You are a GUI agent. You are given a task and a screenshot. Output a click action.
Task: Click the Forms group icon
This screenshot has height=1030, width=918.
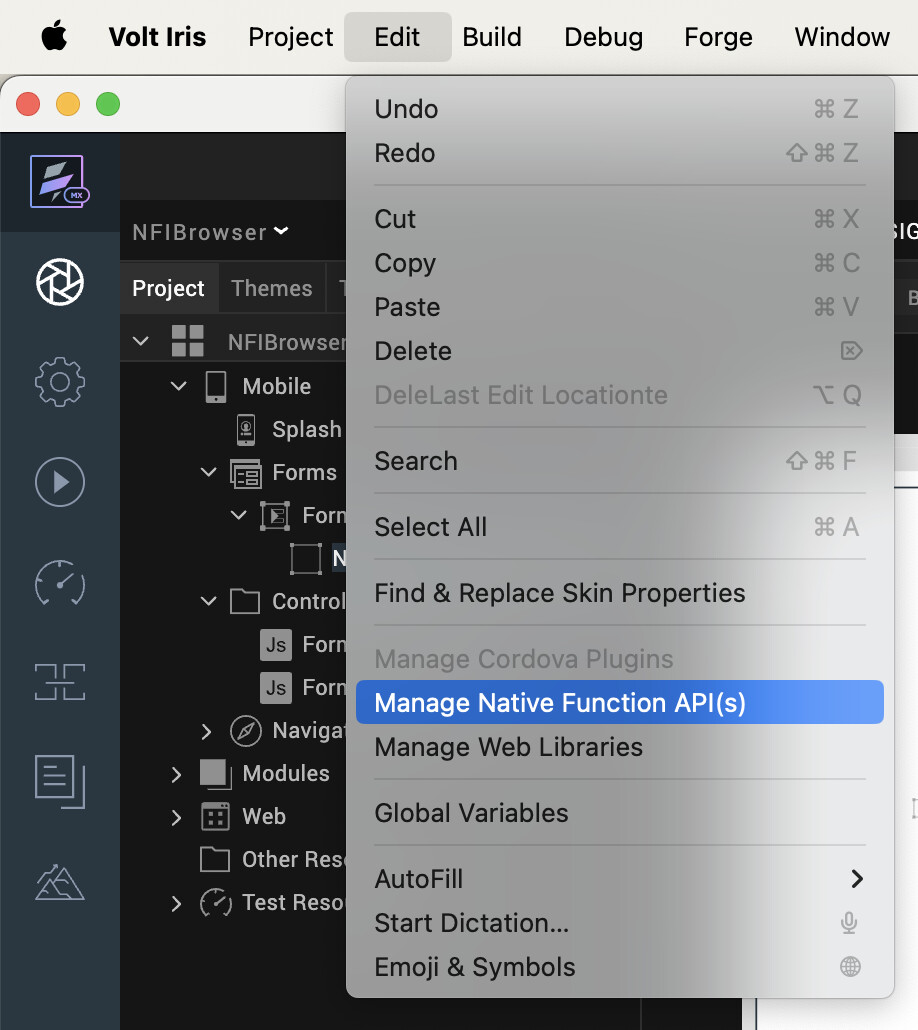click(x=246, y=473)
